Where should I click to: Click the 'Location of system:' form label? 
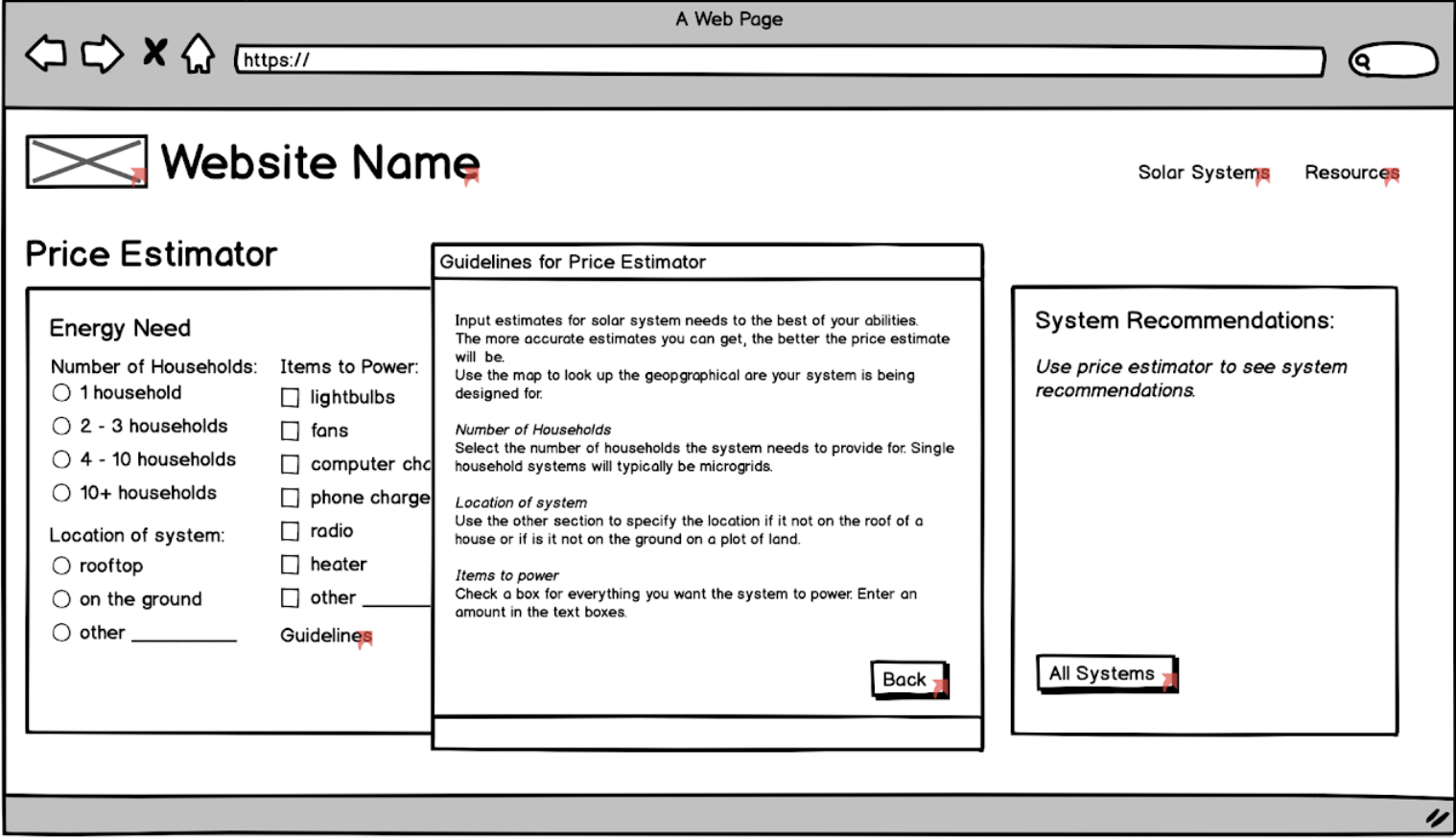(137, 535)
